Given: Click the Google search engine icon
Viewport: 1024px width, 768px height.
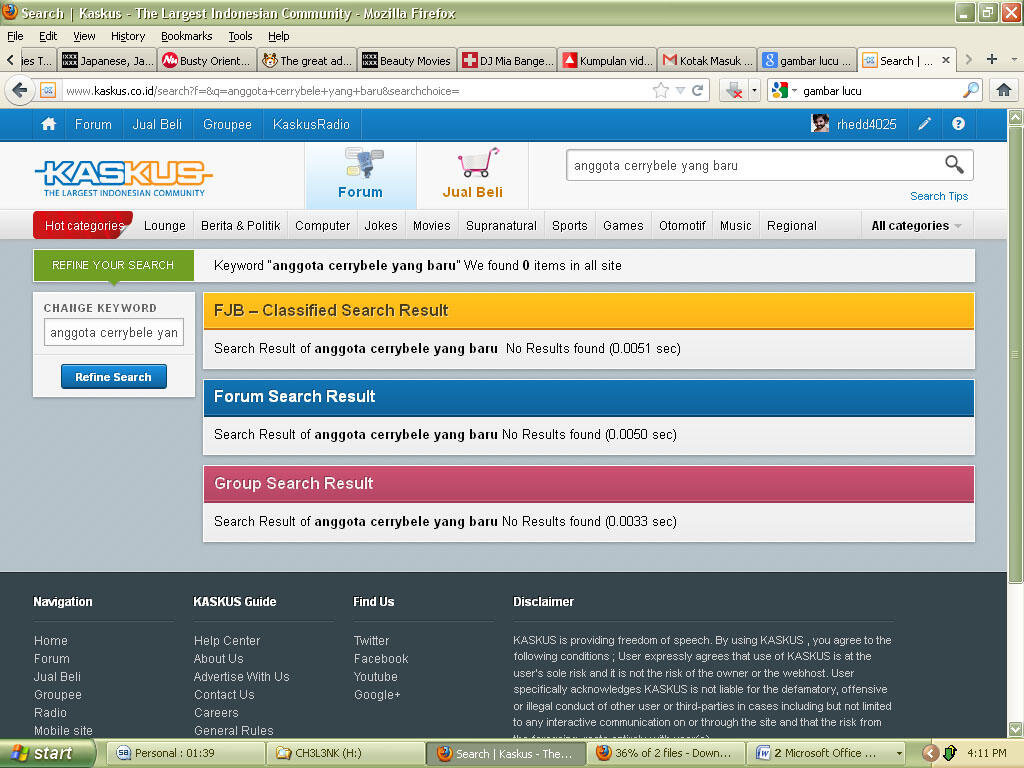Looking at the screenshot, I should point(780,91).
